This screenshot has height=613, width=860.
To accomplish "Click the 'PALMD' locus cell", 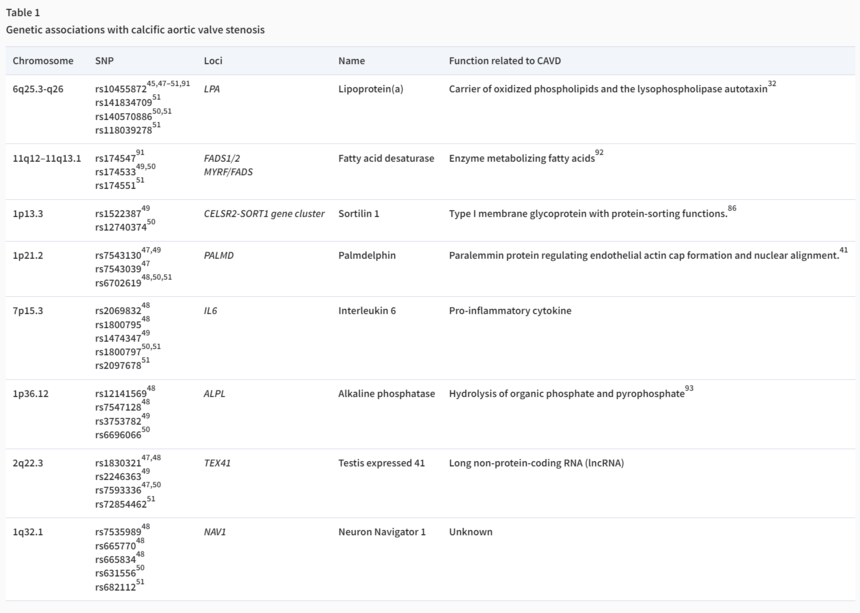I will [x=219, y=256].
